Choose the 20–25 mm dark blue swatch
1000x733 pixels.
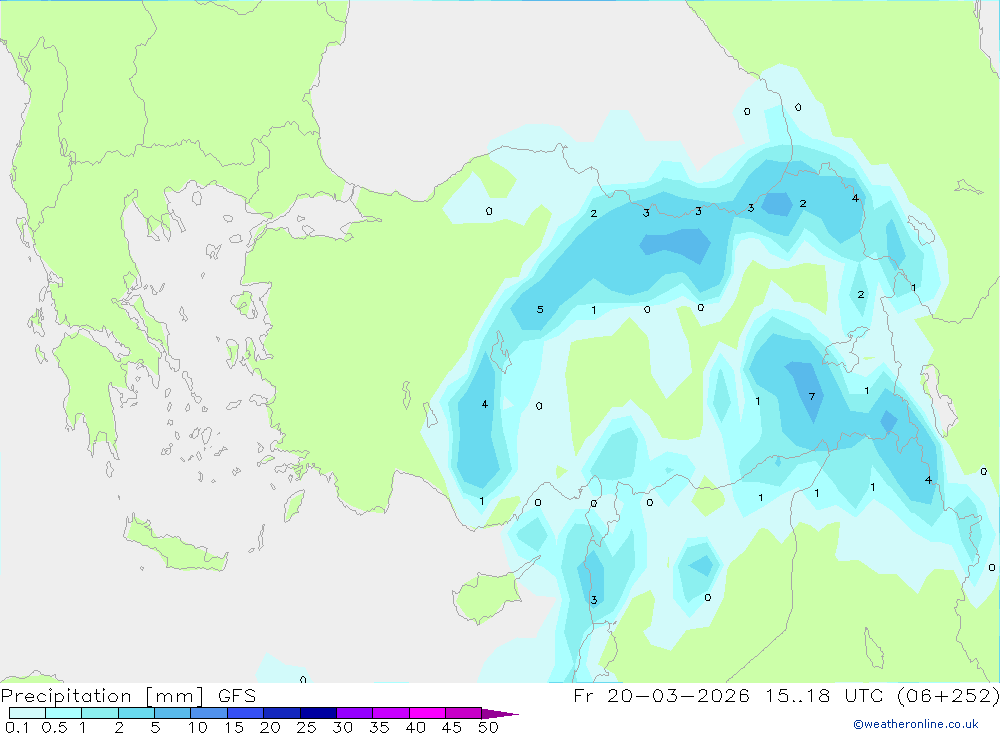281,713
